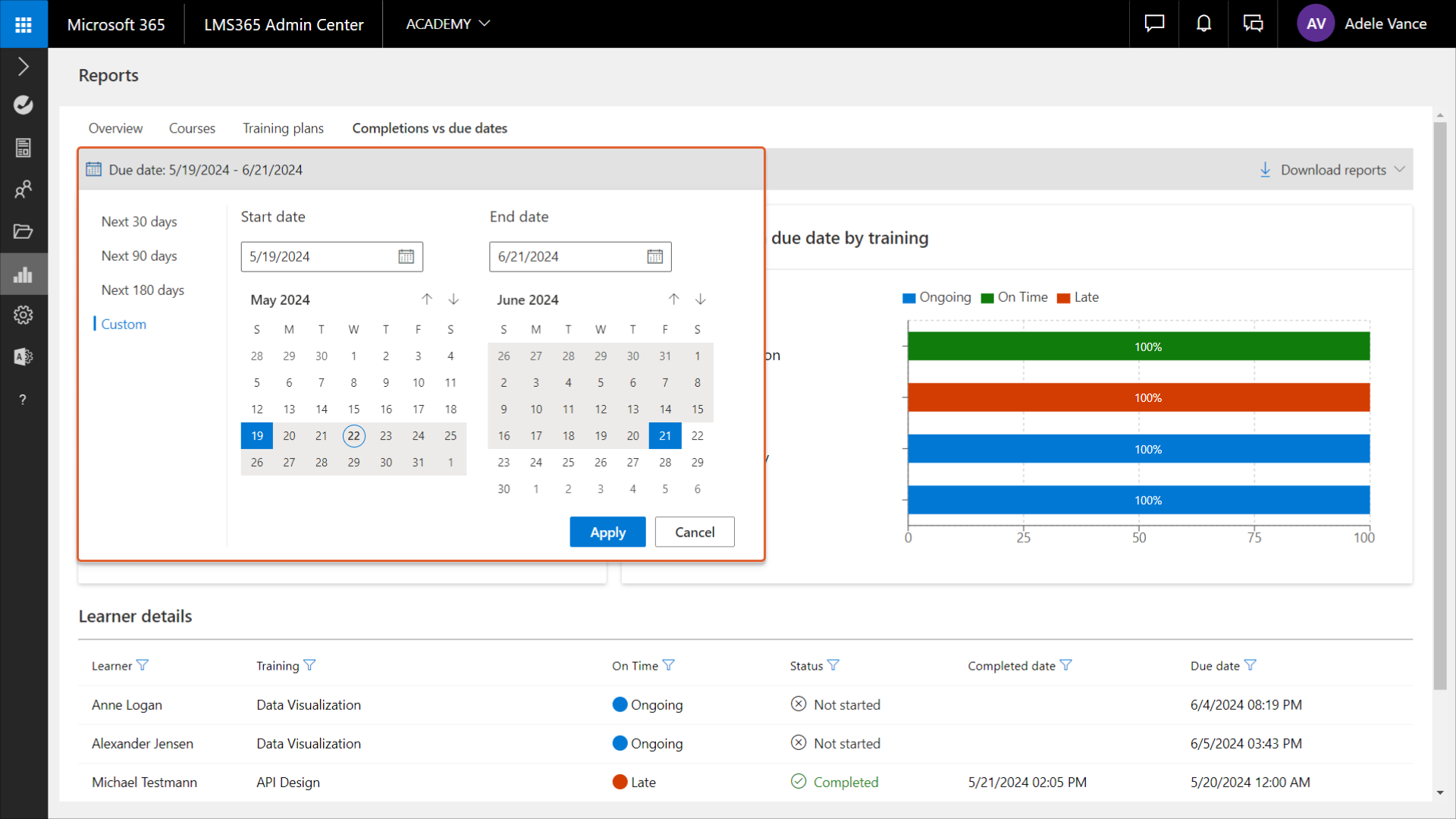
Task: Expand the ACADEMY dropdown
Action: (x=447, y=24)
